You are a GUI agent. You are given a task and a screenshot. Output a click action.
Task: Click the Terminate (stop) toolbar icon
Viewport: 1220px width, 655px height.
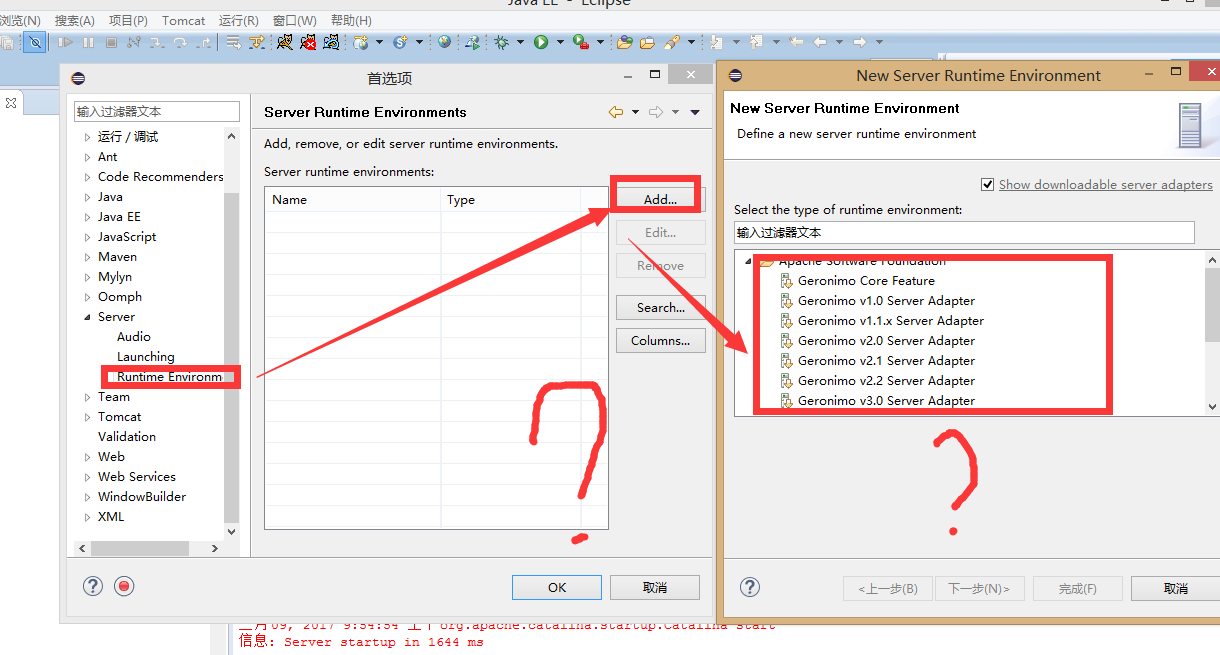click(111, 42)
